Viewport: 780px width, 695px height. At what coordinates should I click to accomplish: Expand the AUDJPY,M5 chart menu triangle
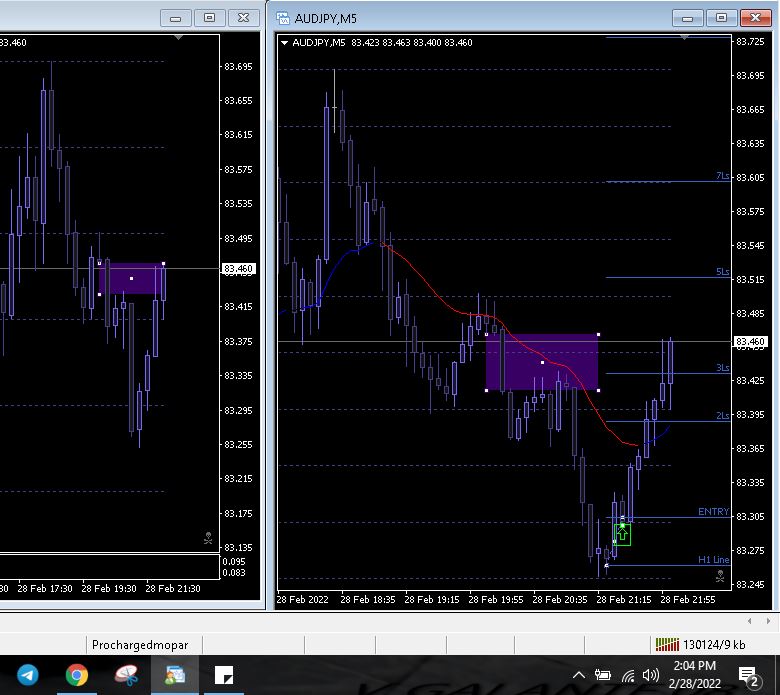tap(285, 43)
